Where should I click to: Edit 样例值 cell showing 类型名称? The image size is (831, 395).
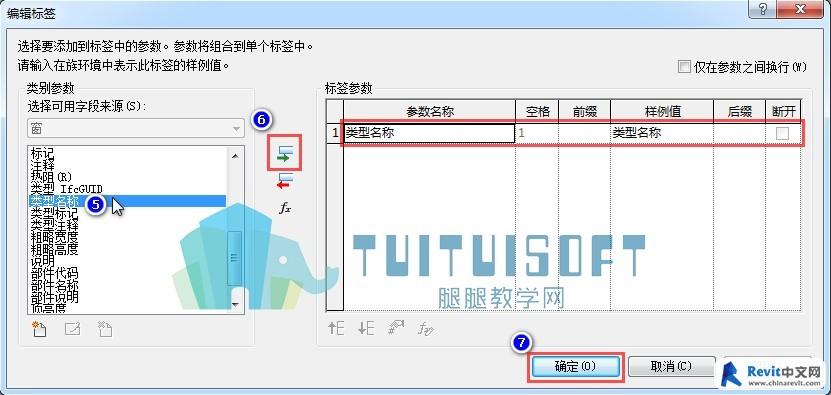pyautogui.click(x=662, y=133)
